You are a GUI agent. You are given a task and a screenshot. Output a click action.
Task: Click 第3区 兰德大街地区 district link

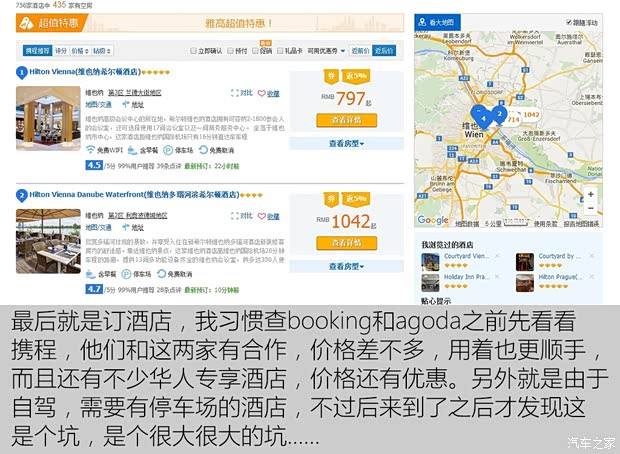pos(135,93)
